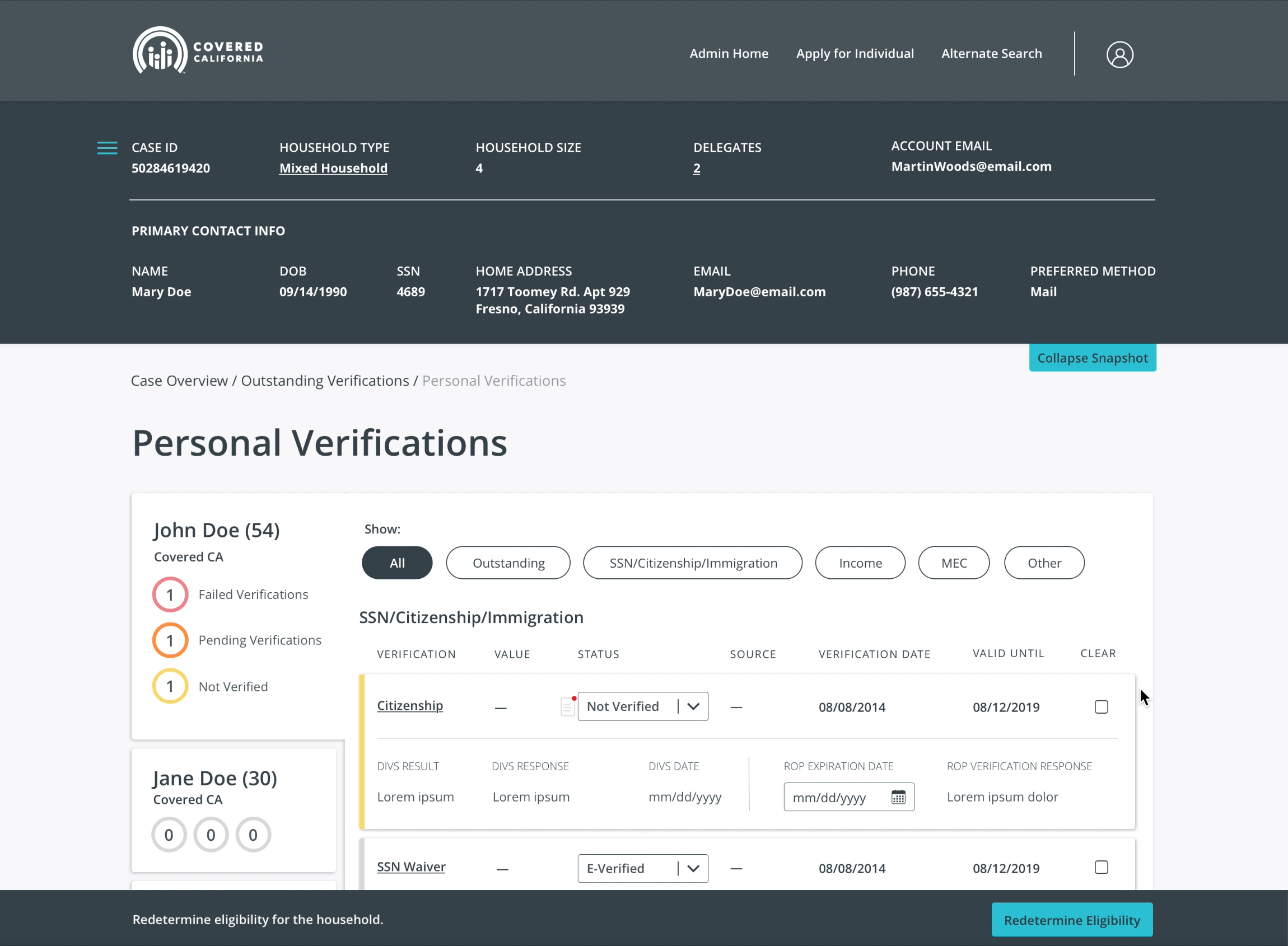Click the Failed Verifications count circle
Image resolution: width=1288 pixels, height=946 pixels.
[x=170, y=594]
